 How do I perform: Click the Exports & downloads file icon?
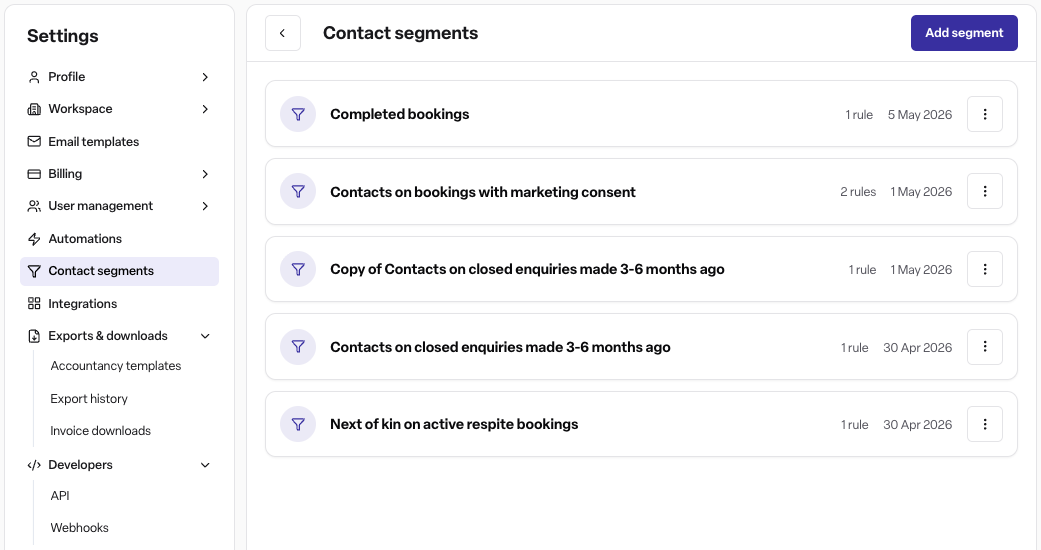(34, 336)
